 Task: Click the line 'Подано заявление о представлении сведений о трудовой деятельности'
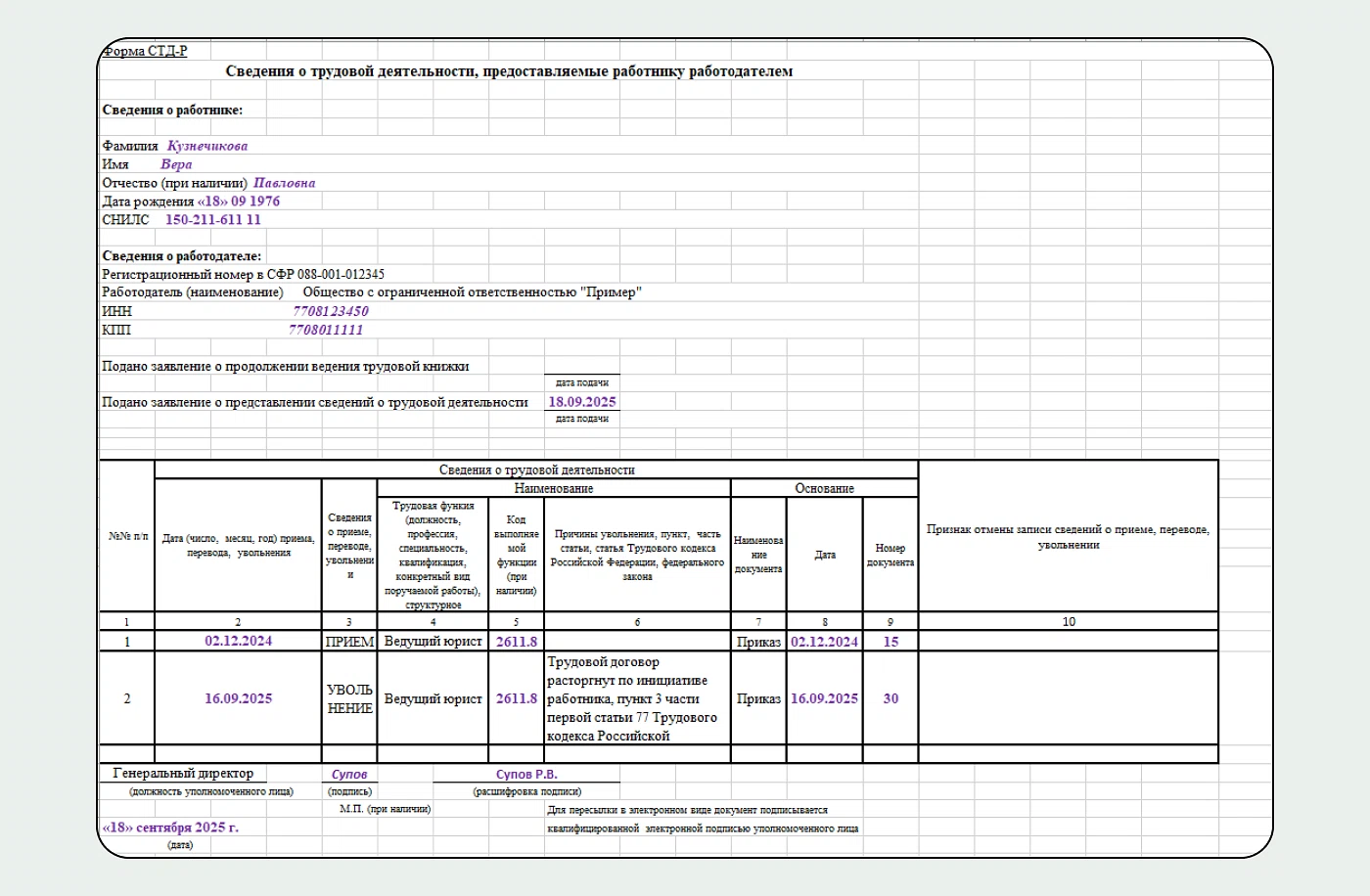click(315, 402)
